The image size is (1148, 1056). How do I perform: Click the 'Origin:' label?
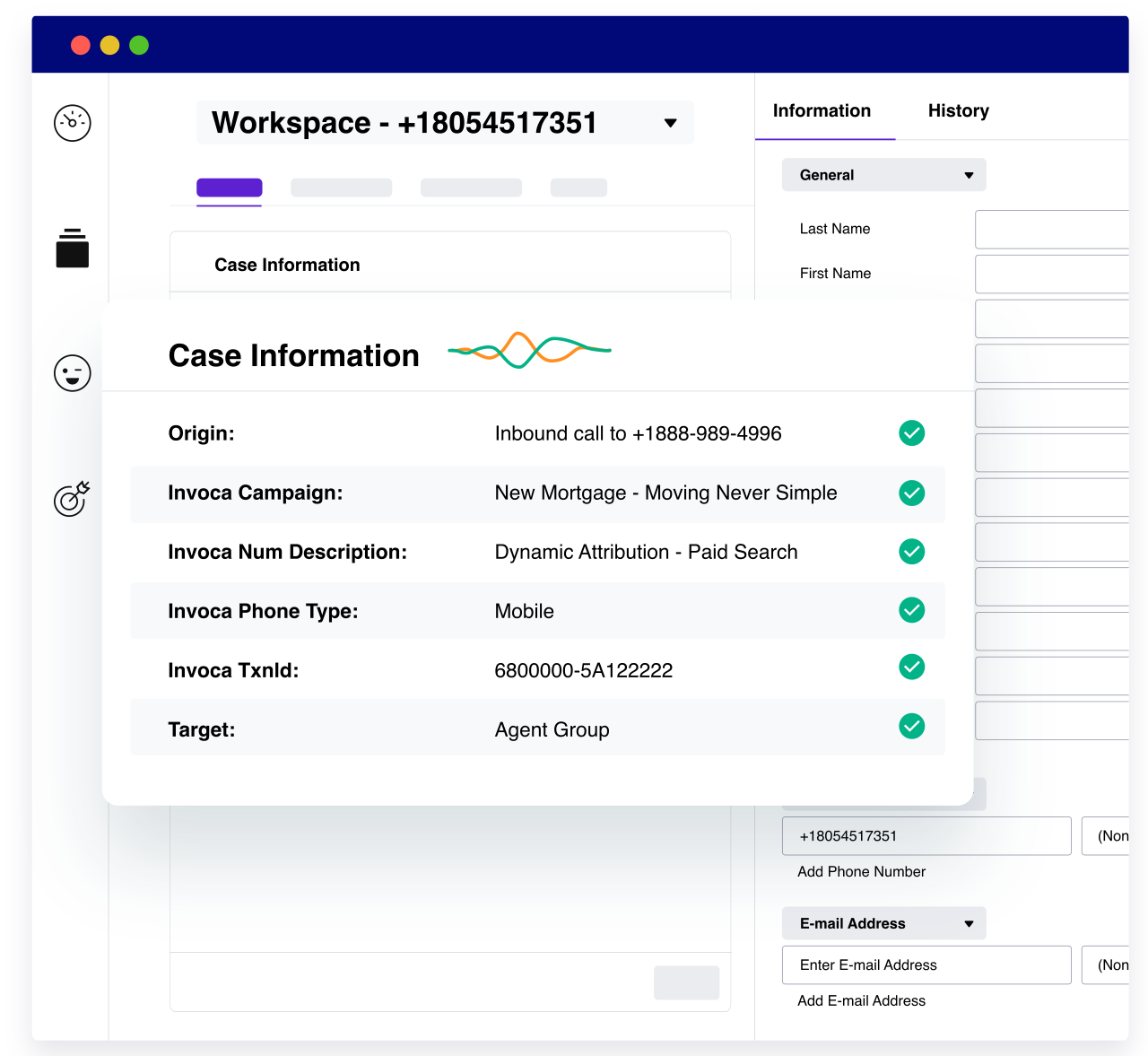[x=202, y=433]
